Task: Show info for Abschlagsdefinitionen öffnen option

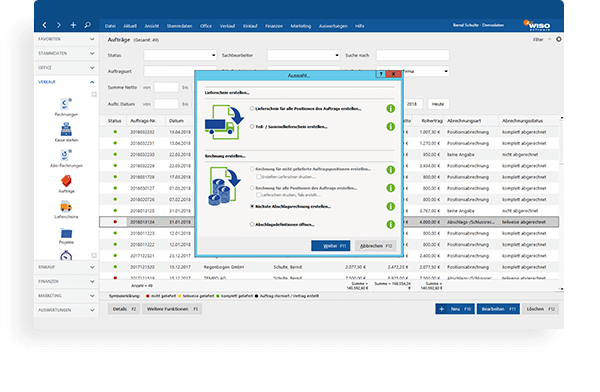Action: [390, 224]
